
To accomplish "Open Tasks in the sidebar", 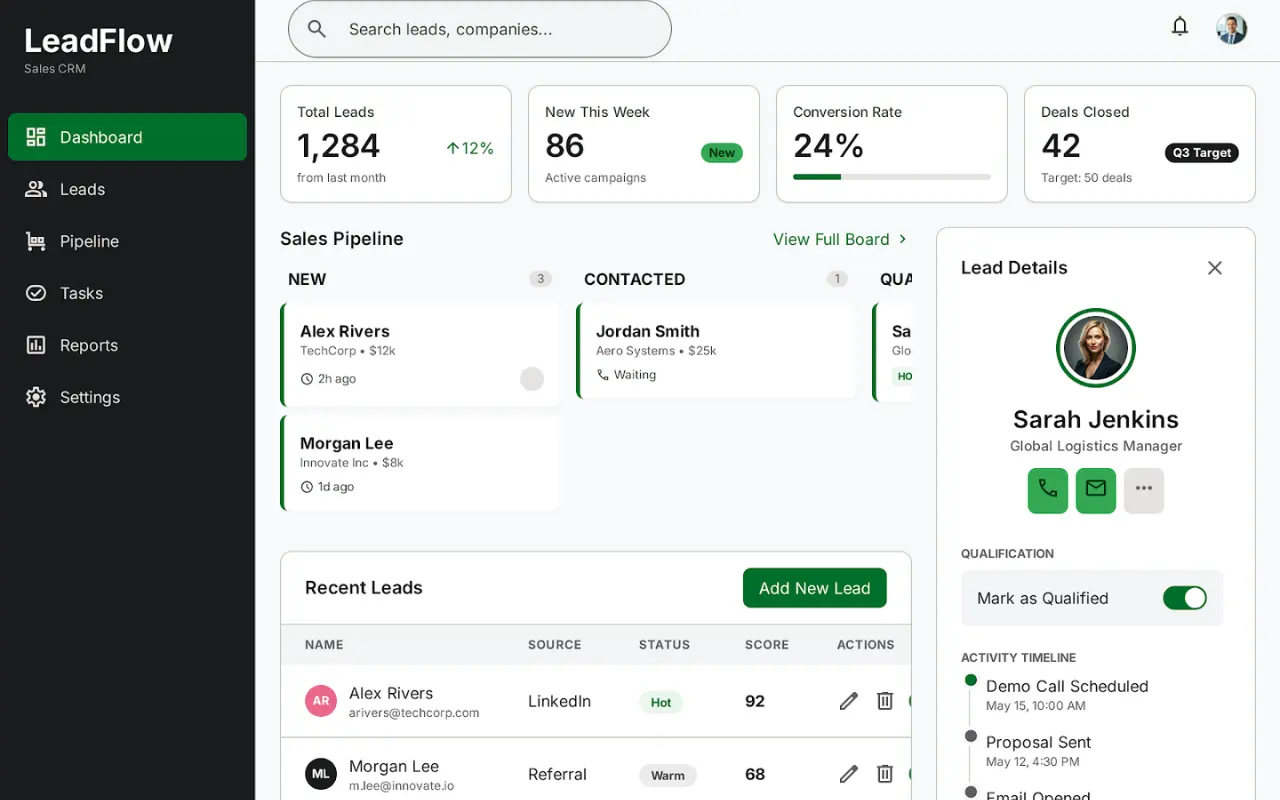I will click(x=127, y=293).
